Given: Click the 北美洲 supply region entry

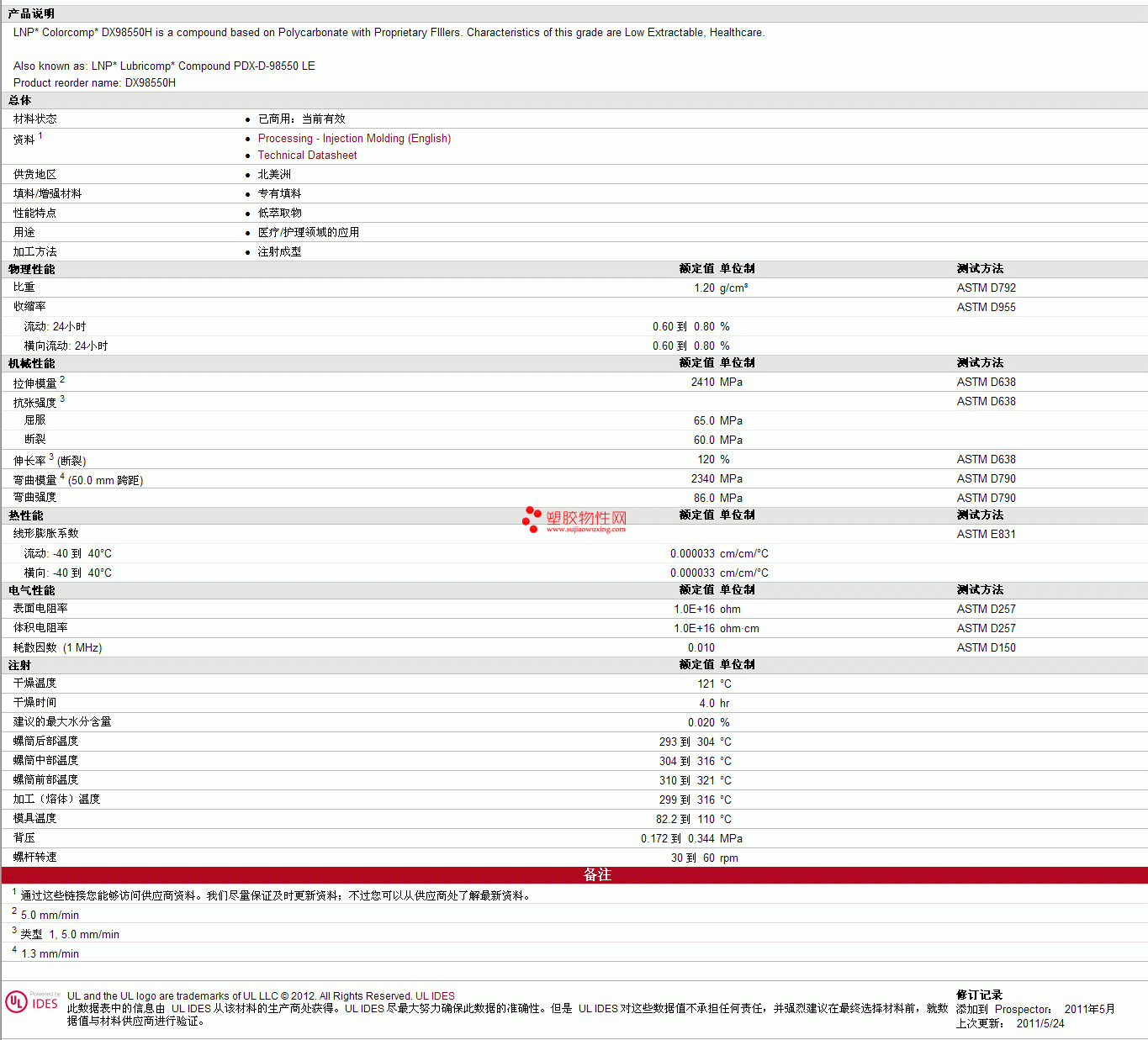Looking at the screenshot, I should click(x=274, y=174).
